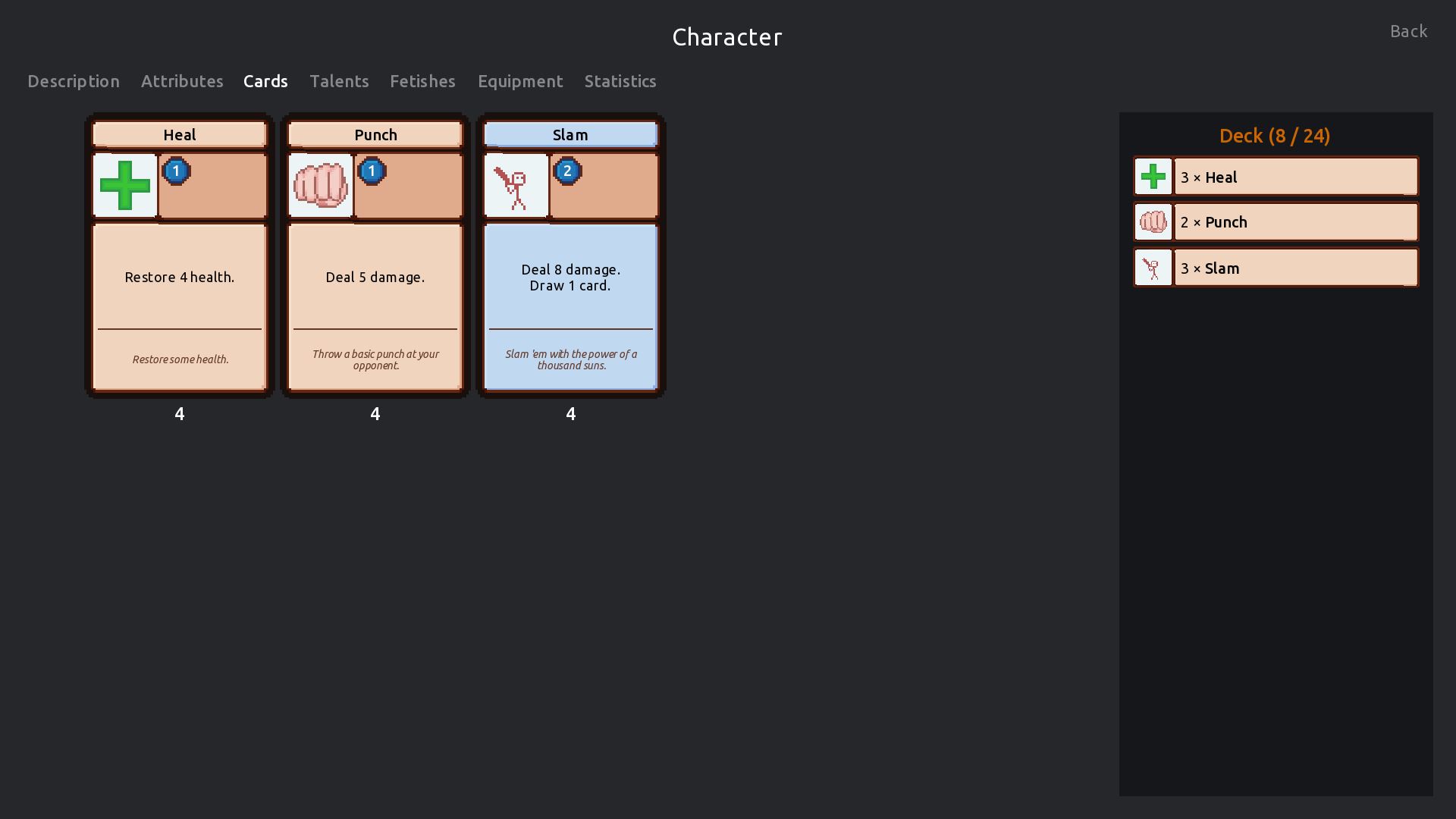The width and height of the screenshot is (1456, 819).
Task: Click the Heal icon in deck list
Action: (1153, 177)
